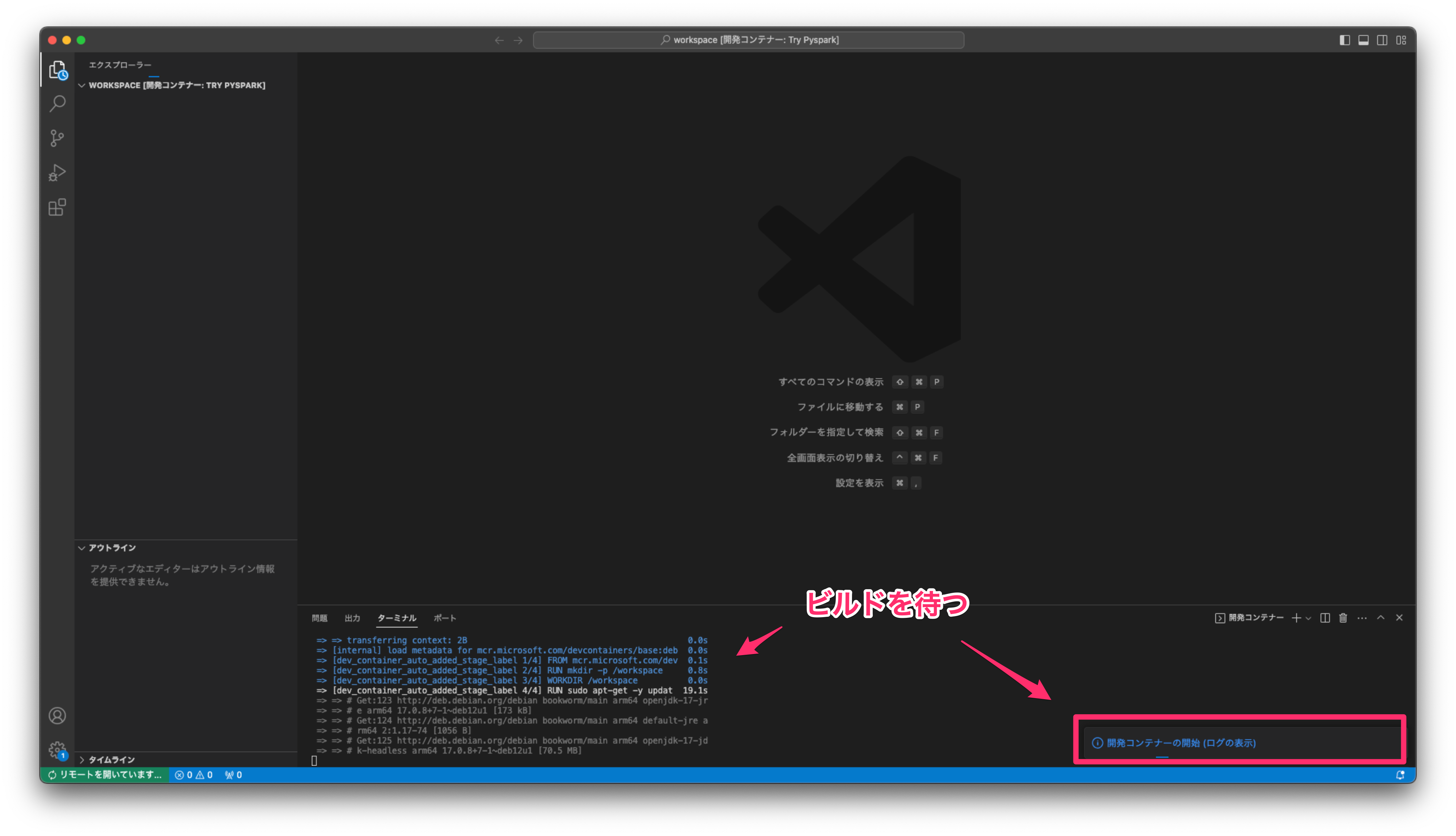Toggle the primary side bar layout button

coord(1345,40)
